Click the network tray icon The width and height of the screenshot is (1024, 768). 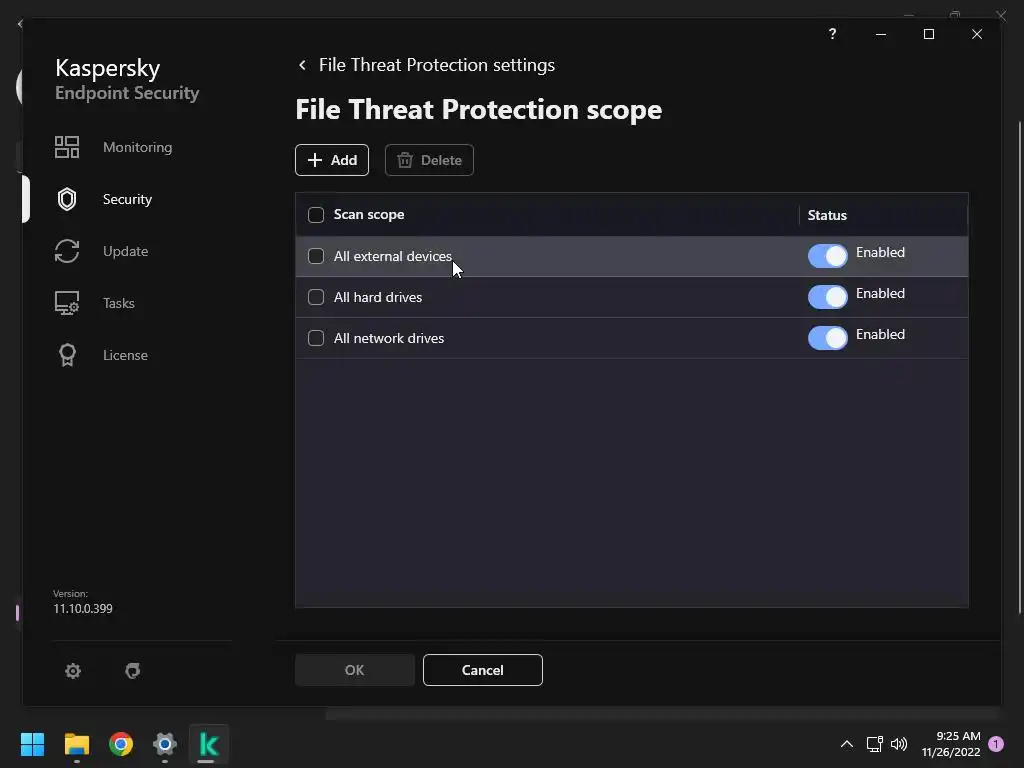click(x=874, y=744)
